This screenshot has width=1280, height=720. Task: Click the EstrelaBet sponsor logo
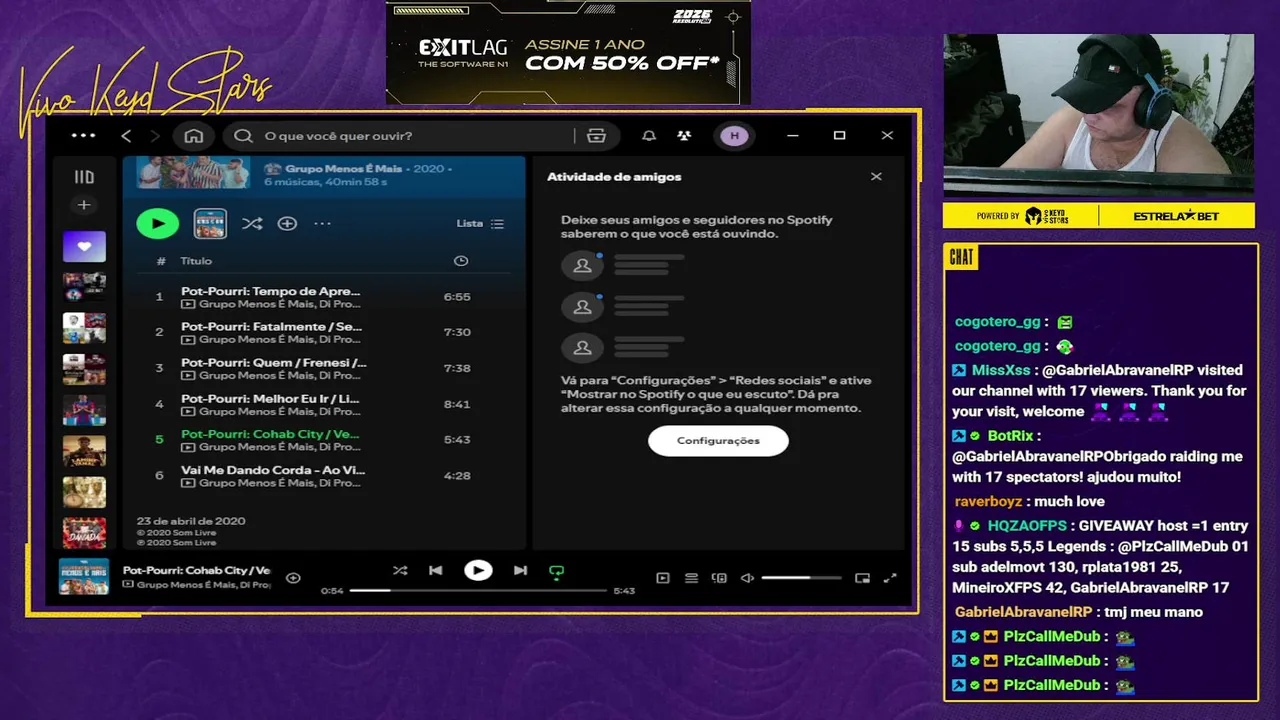[1175, 216]
